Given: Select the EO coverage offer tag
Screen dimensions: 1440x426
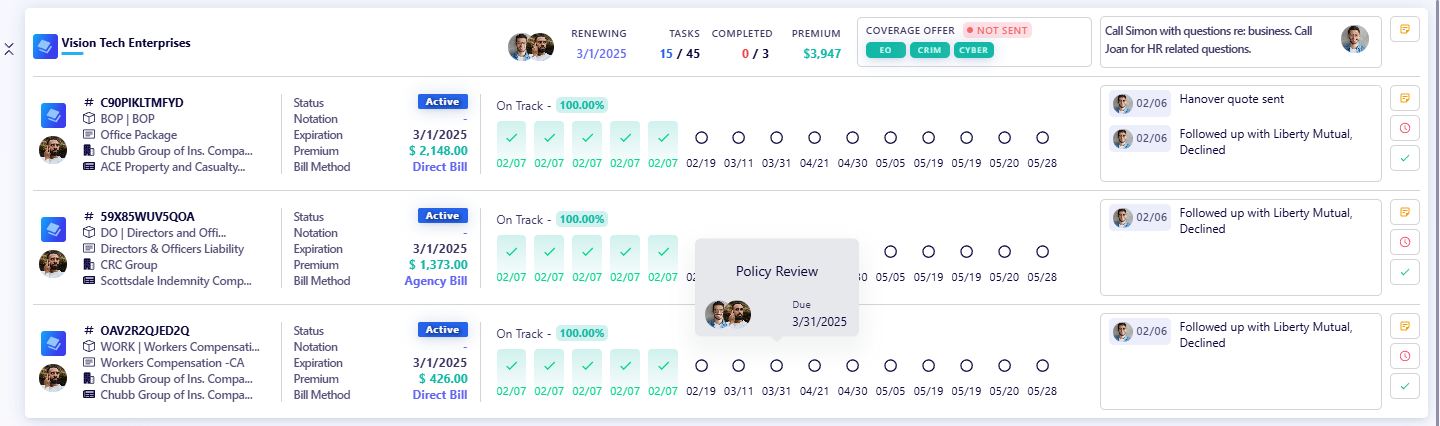Looking at the screenshot, I should [x=885, y=50].
